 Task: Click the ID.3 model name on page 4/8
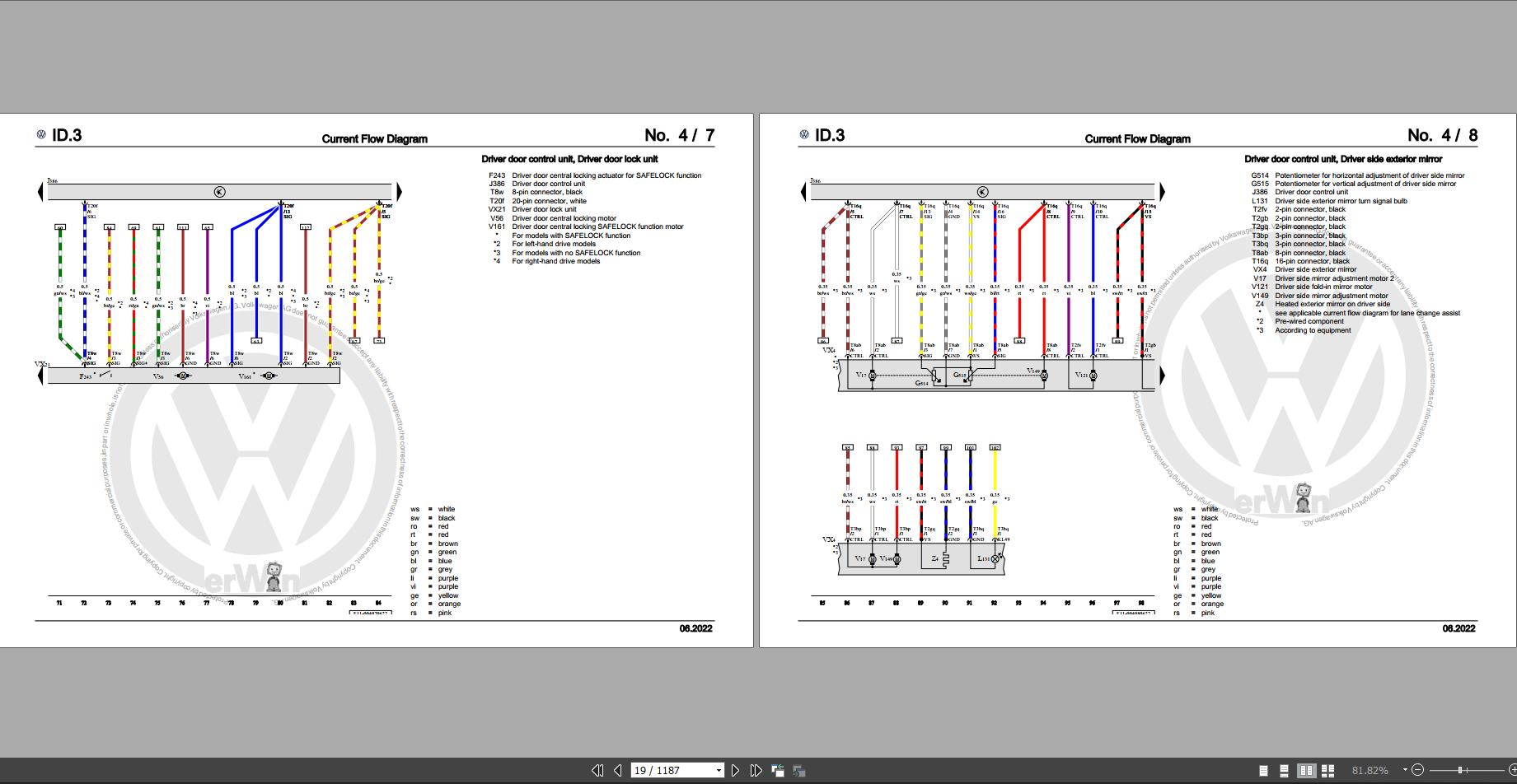coord(830,136)
